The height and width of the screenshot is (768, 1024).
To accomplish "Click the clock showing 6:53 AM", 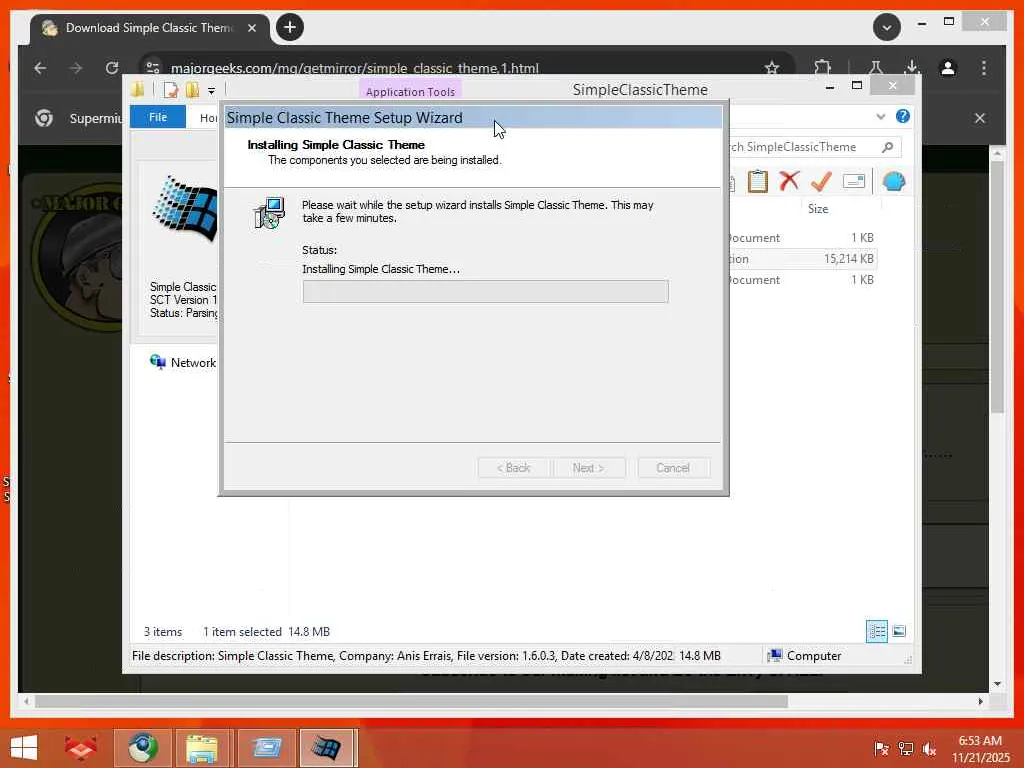I will tap(980, 741).
